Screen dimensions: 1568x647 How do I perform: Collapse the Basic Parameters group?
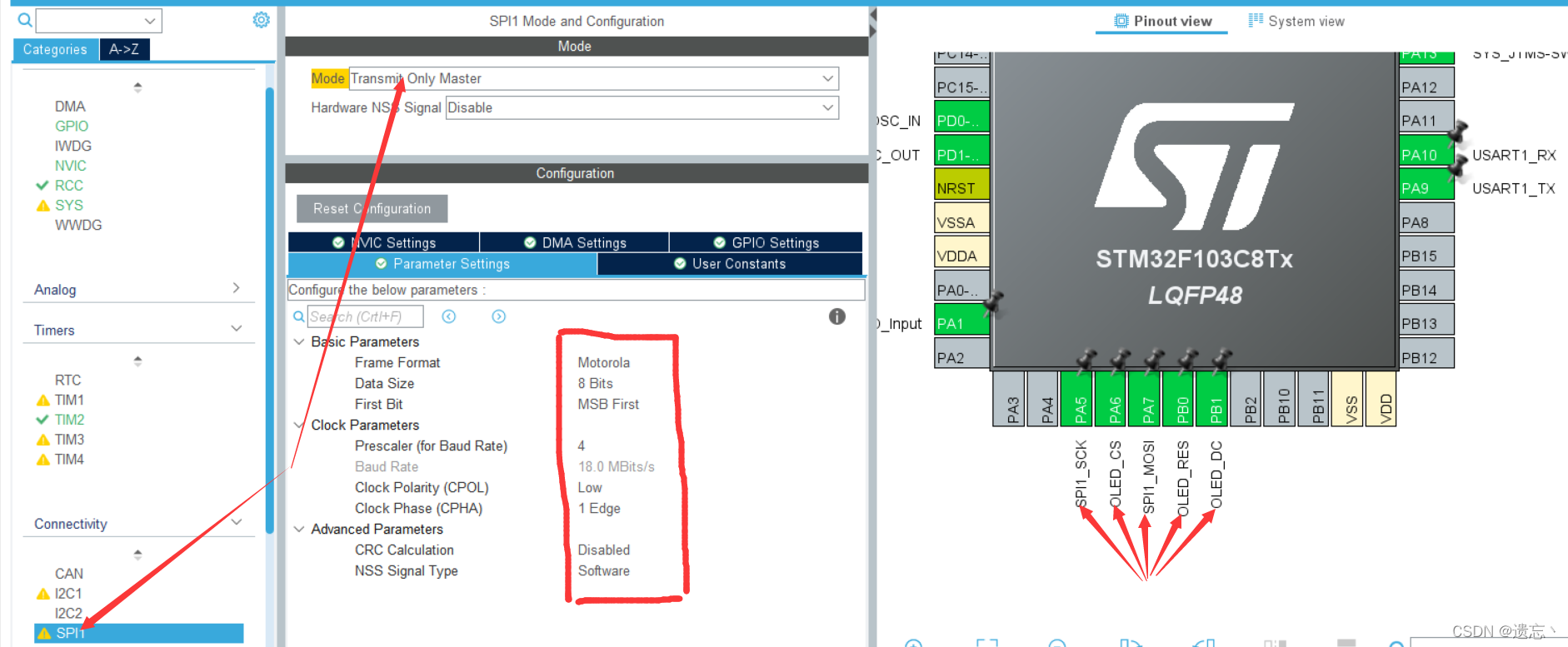(299, 341)
